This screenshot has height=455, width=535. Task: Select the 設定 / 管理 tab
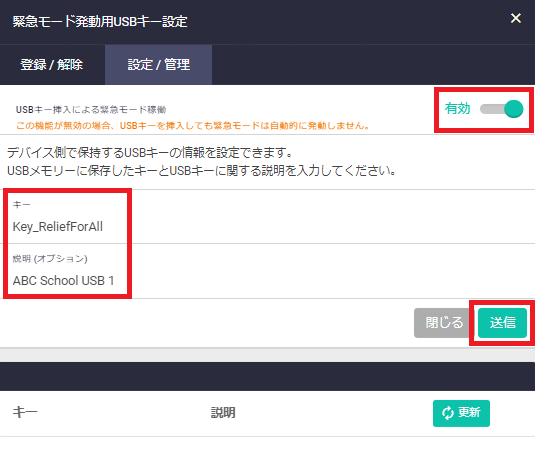pyautogui.click(x=158, y=64)
